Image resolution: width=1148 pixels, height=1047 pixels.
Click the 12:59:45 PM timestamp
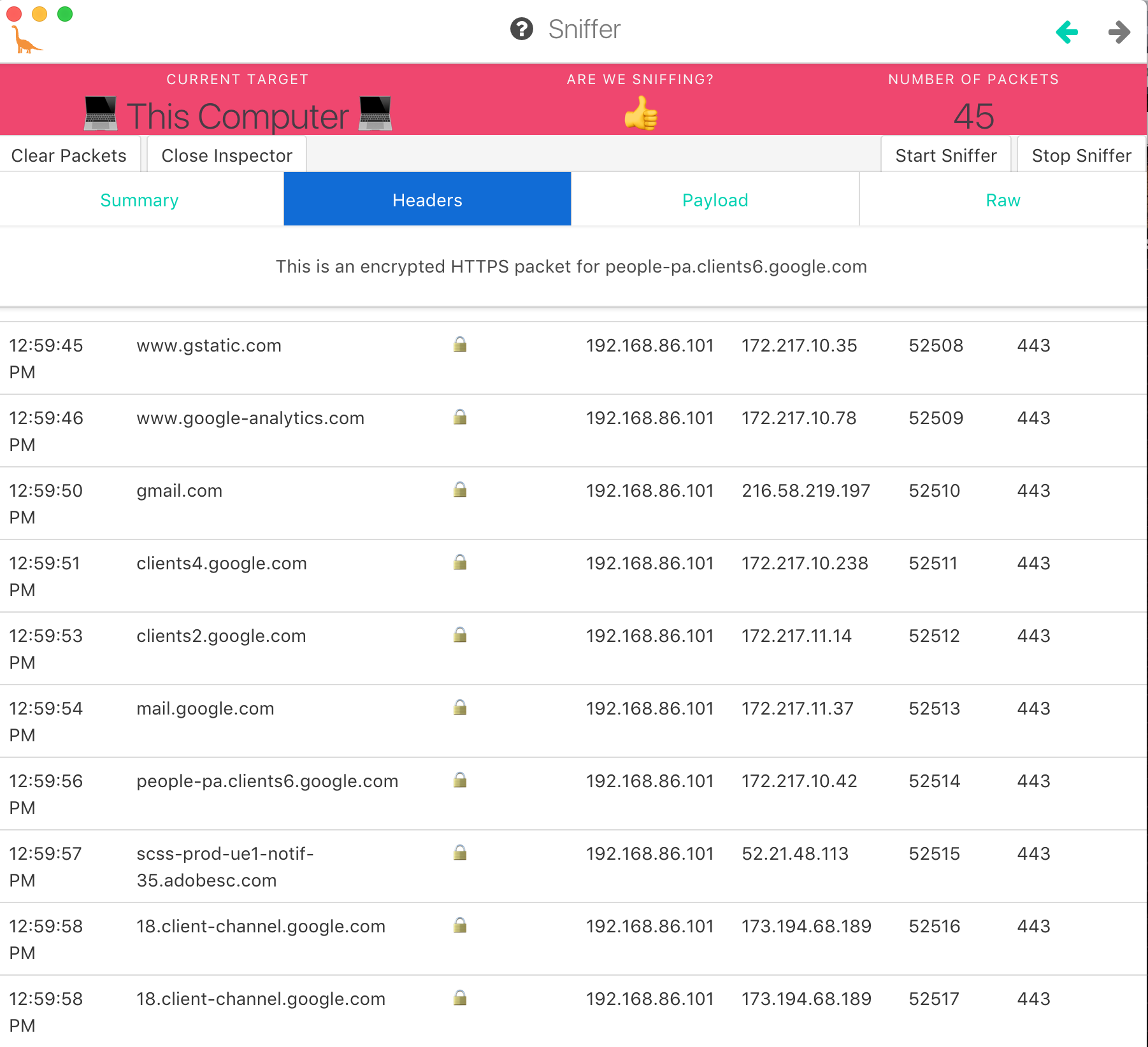[46, 359]
